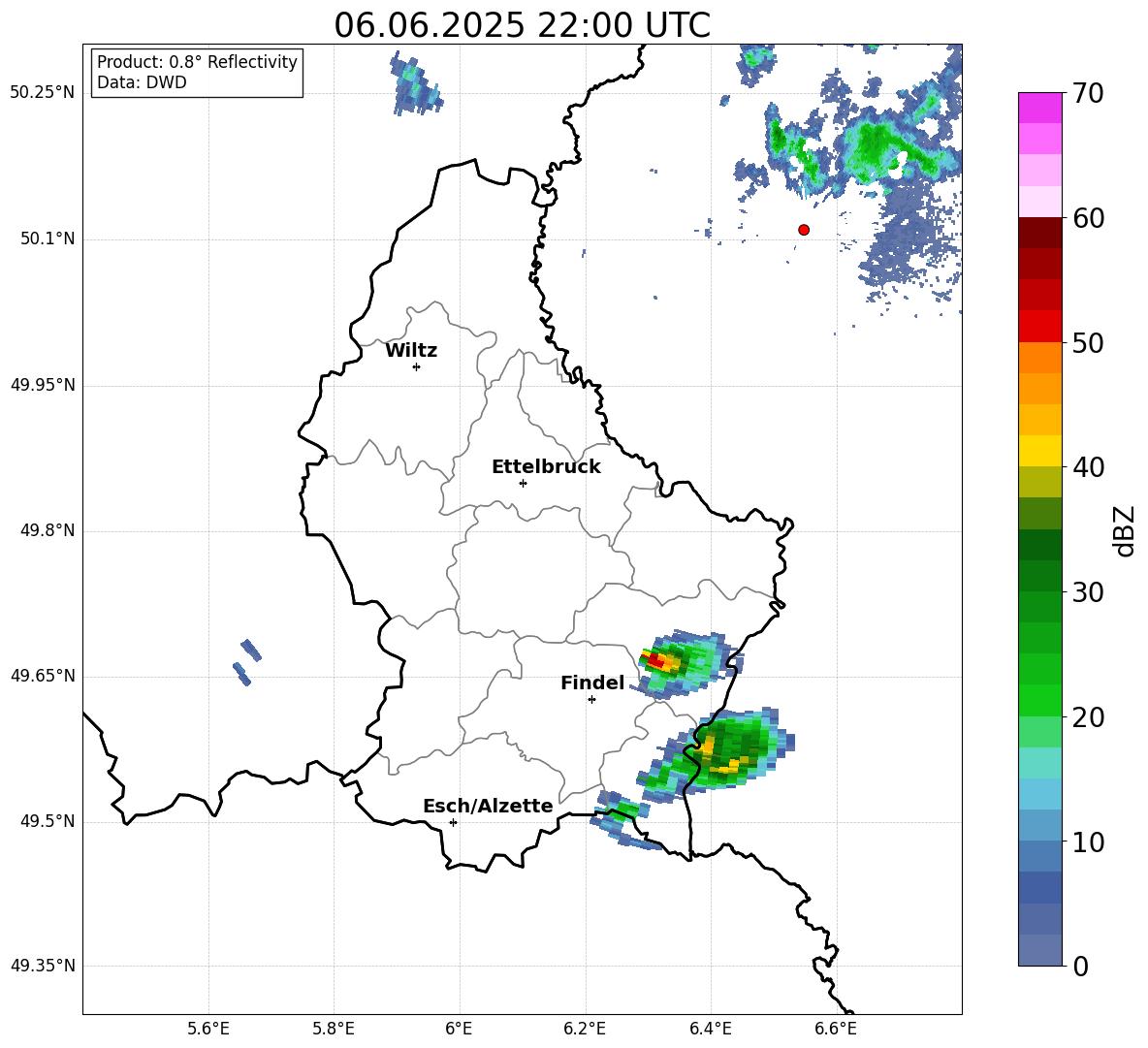Click the "Product: 0.8° Reflectivity" label
Image resolution: width=1148 pixels, height=1048 pixels.
197,62
